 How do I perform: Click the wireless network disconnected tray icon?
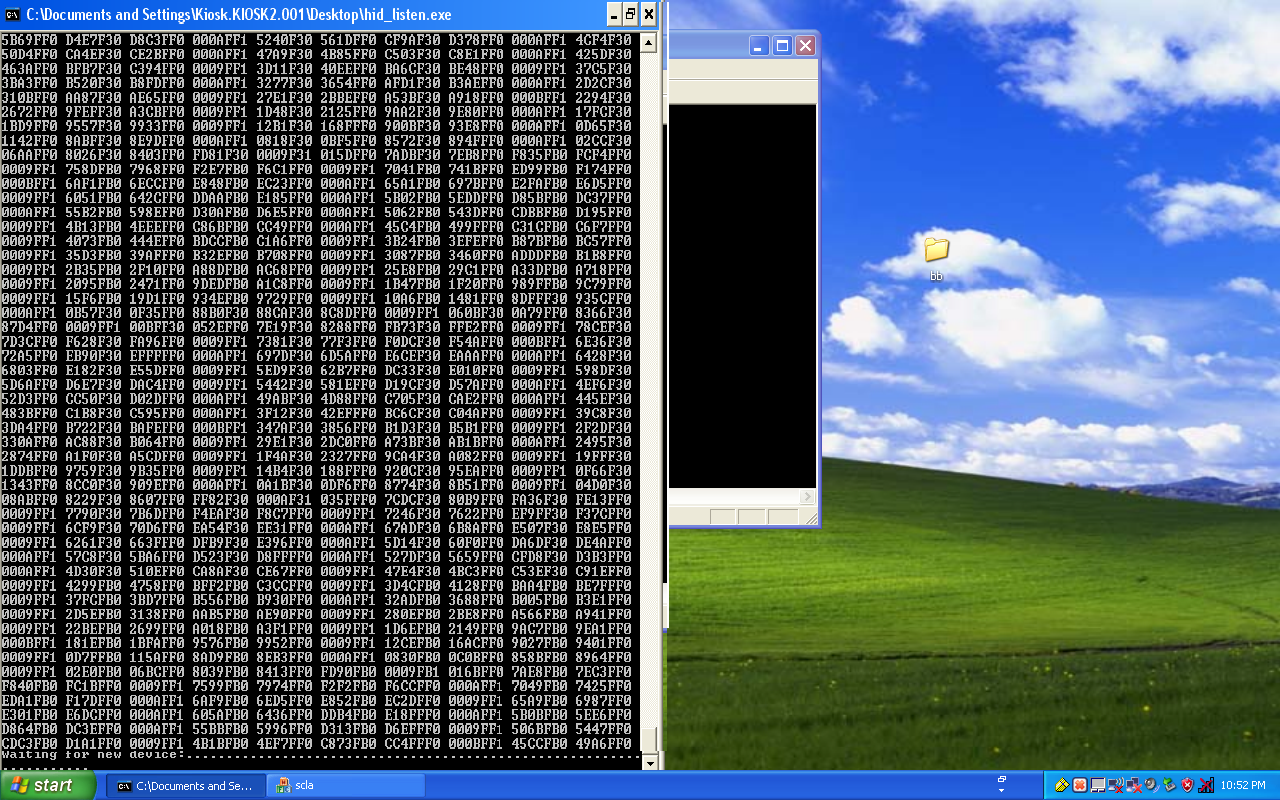(1116, 785)
